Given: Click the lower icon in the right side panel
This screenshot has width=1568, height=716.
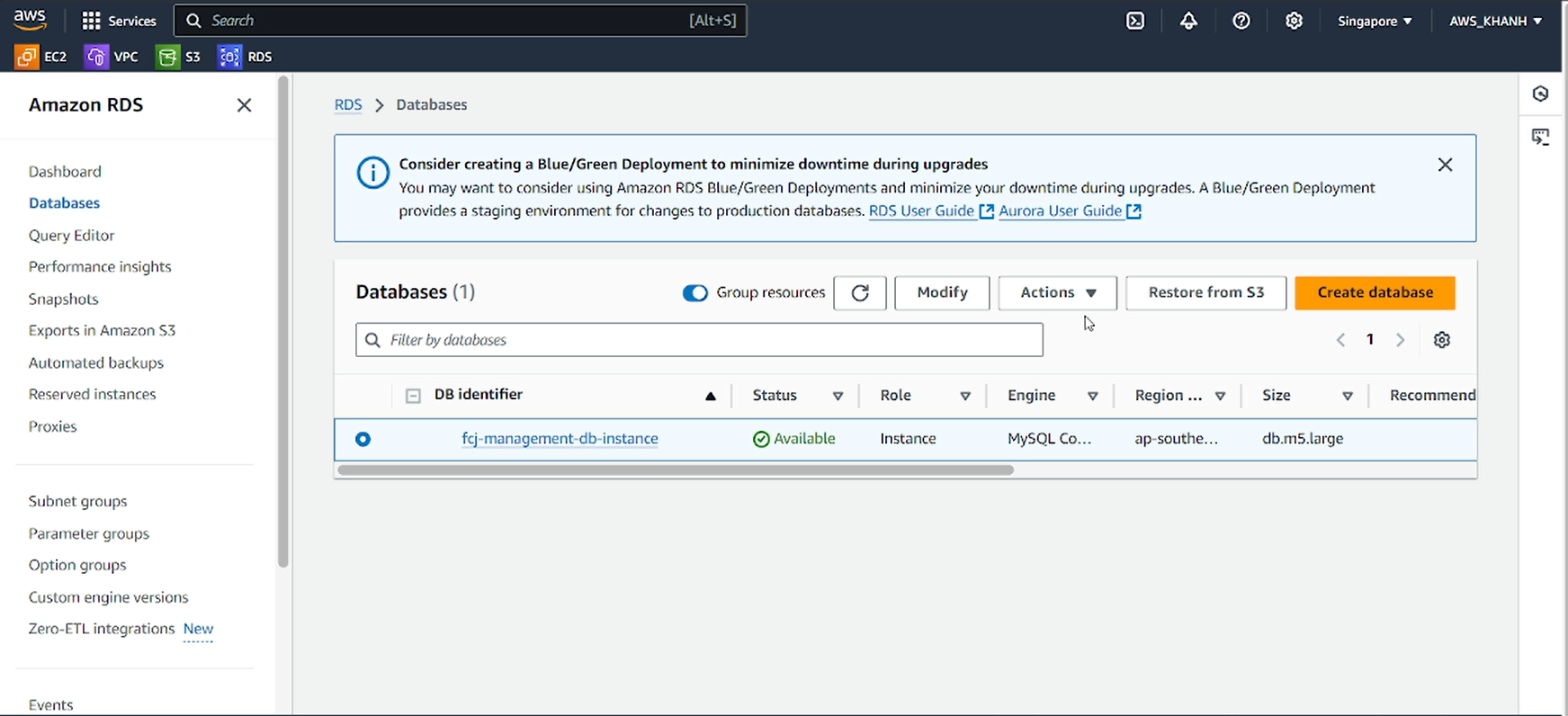Looking at the screenshot, I should [x=1541, y=137].
